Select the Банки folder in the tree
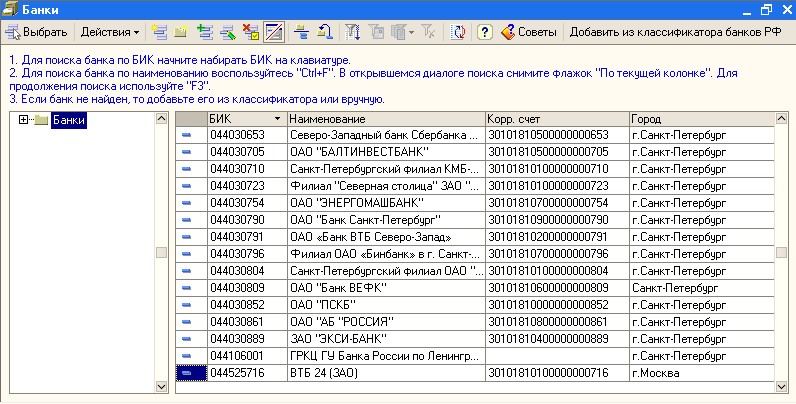The height and width of the screenshot is (404, 796). [x=69, y=120]
